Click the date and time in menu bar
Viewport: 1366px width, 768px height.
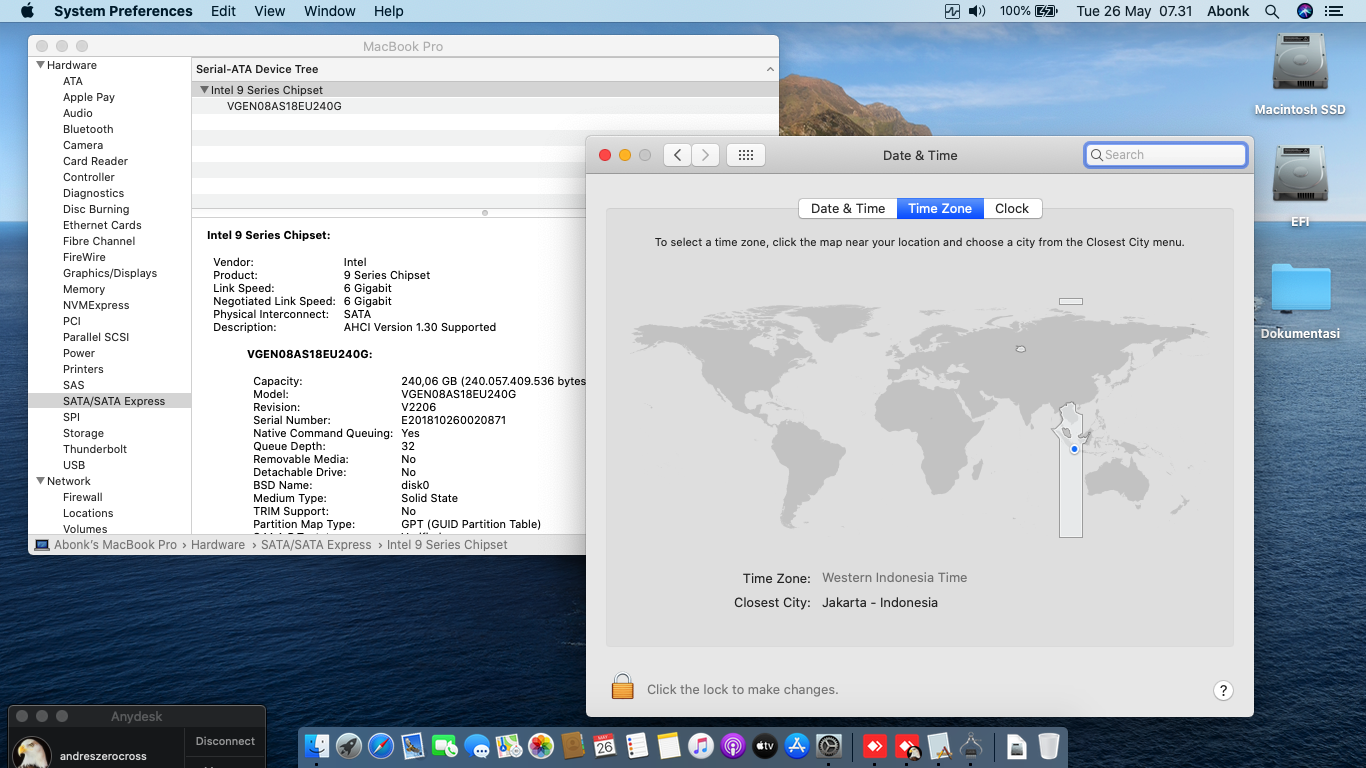point(1134,11)
